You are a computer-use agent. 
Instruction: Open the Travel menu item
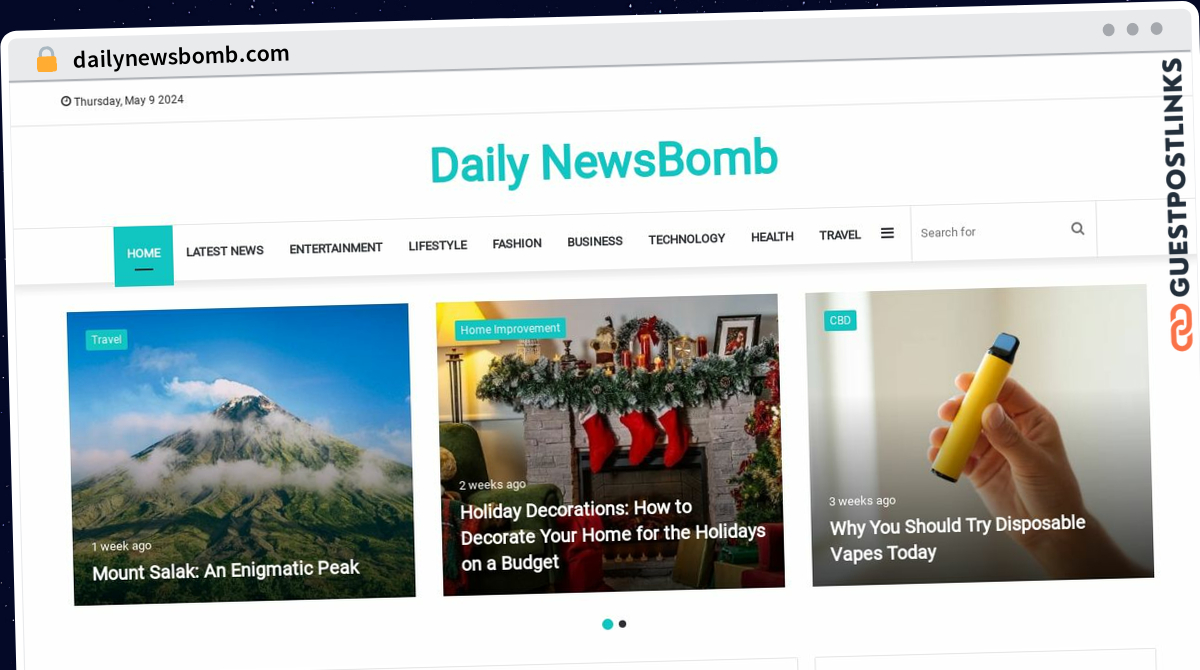[840, 235]
